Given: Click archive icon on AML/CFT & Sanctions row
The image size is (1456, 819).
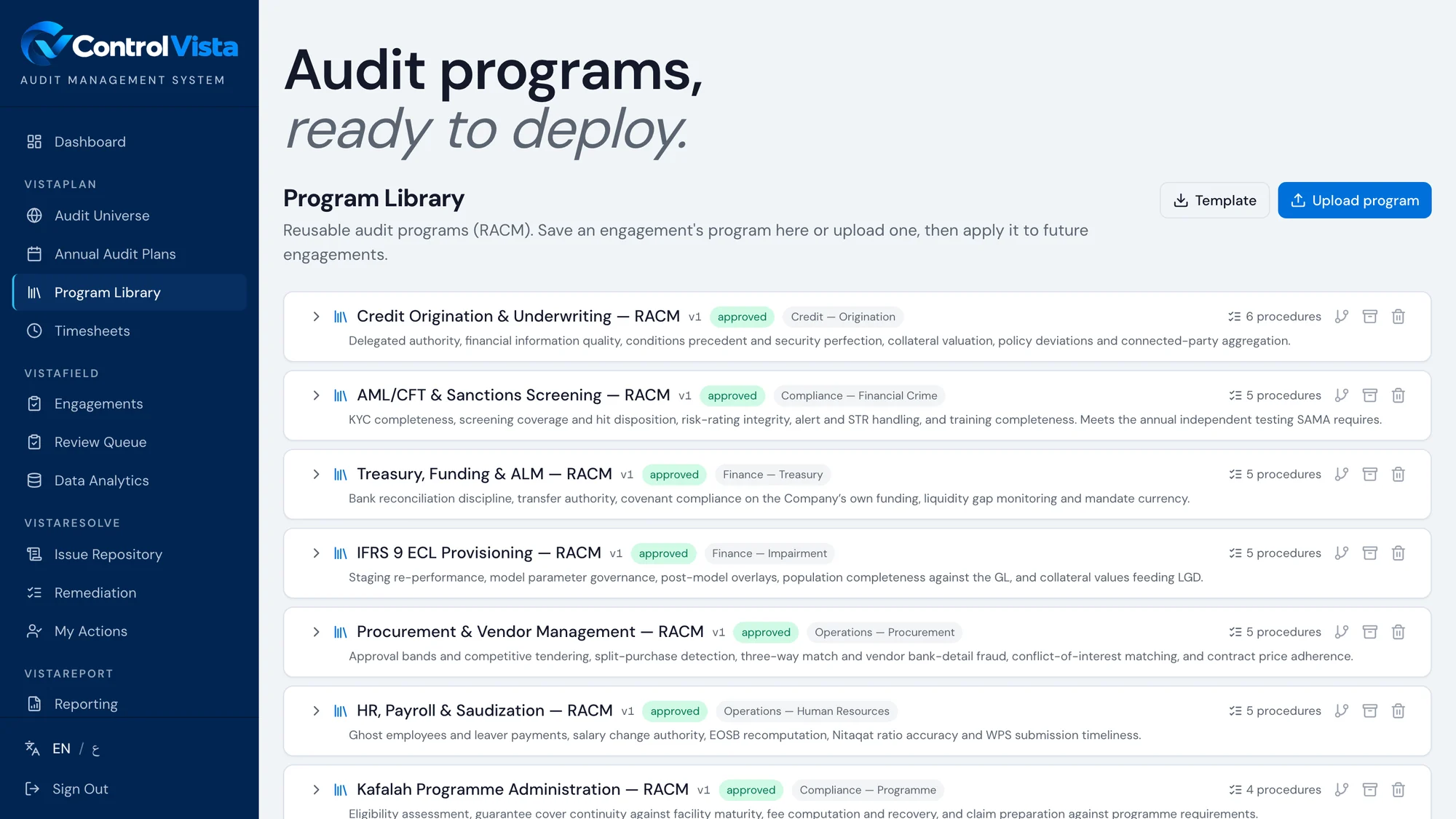Looking at the screenshot, I should coord(1370,395).
